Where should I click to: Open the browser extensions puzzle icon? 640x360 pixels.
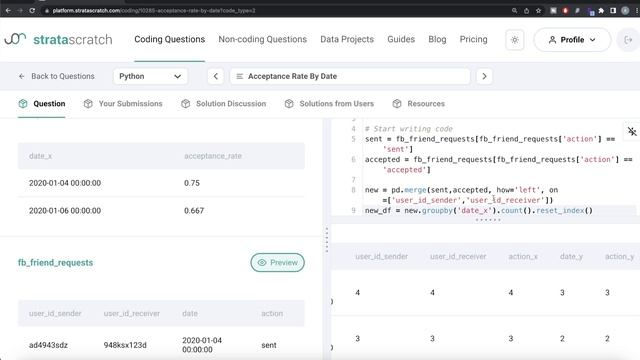pos(601,11)
